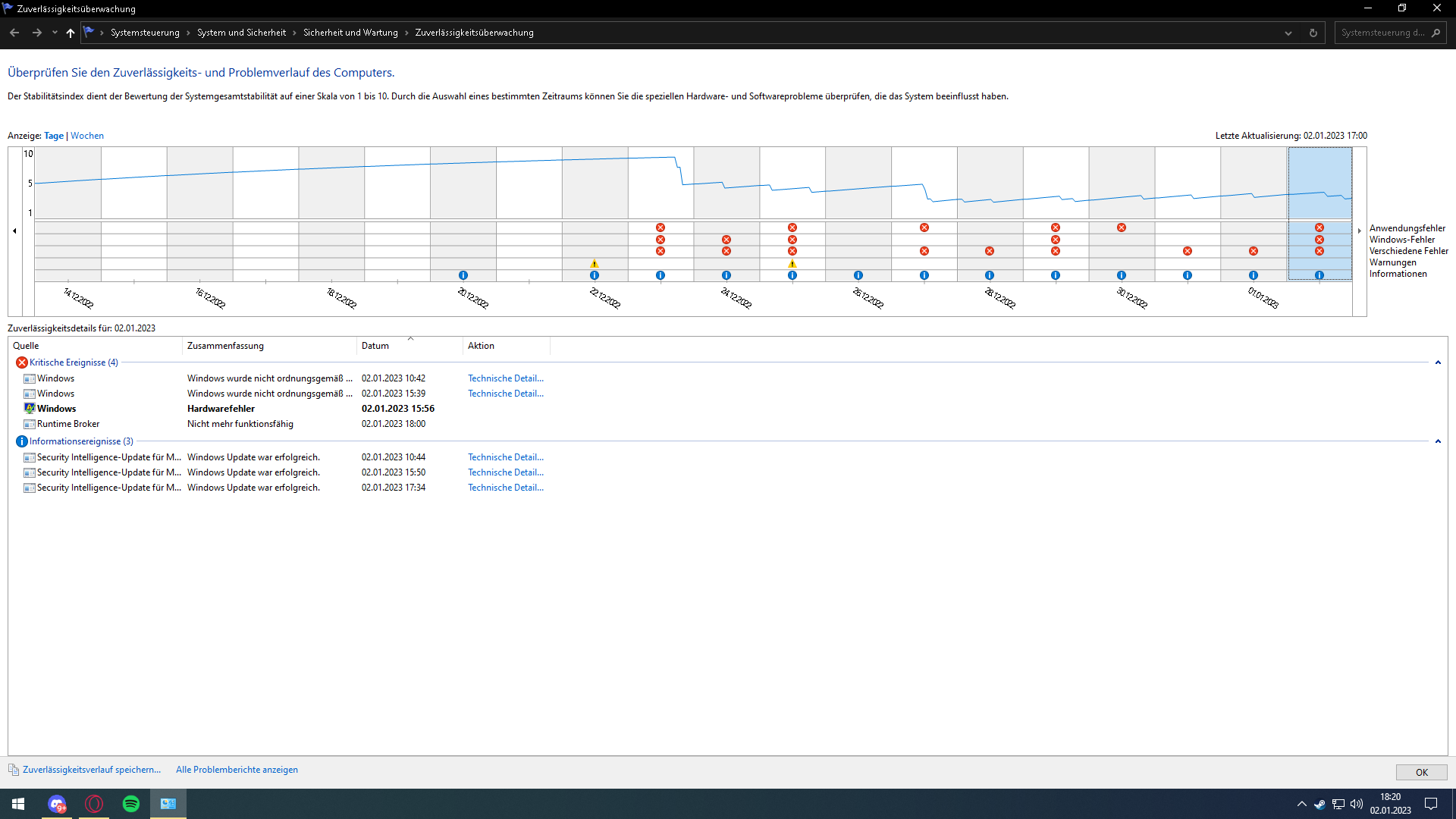This screenshot has height=819, width=1456.
Task: Click Spotify icon in taskbar
Action: [131, 804]
